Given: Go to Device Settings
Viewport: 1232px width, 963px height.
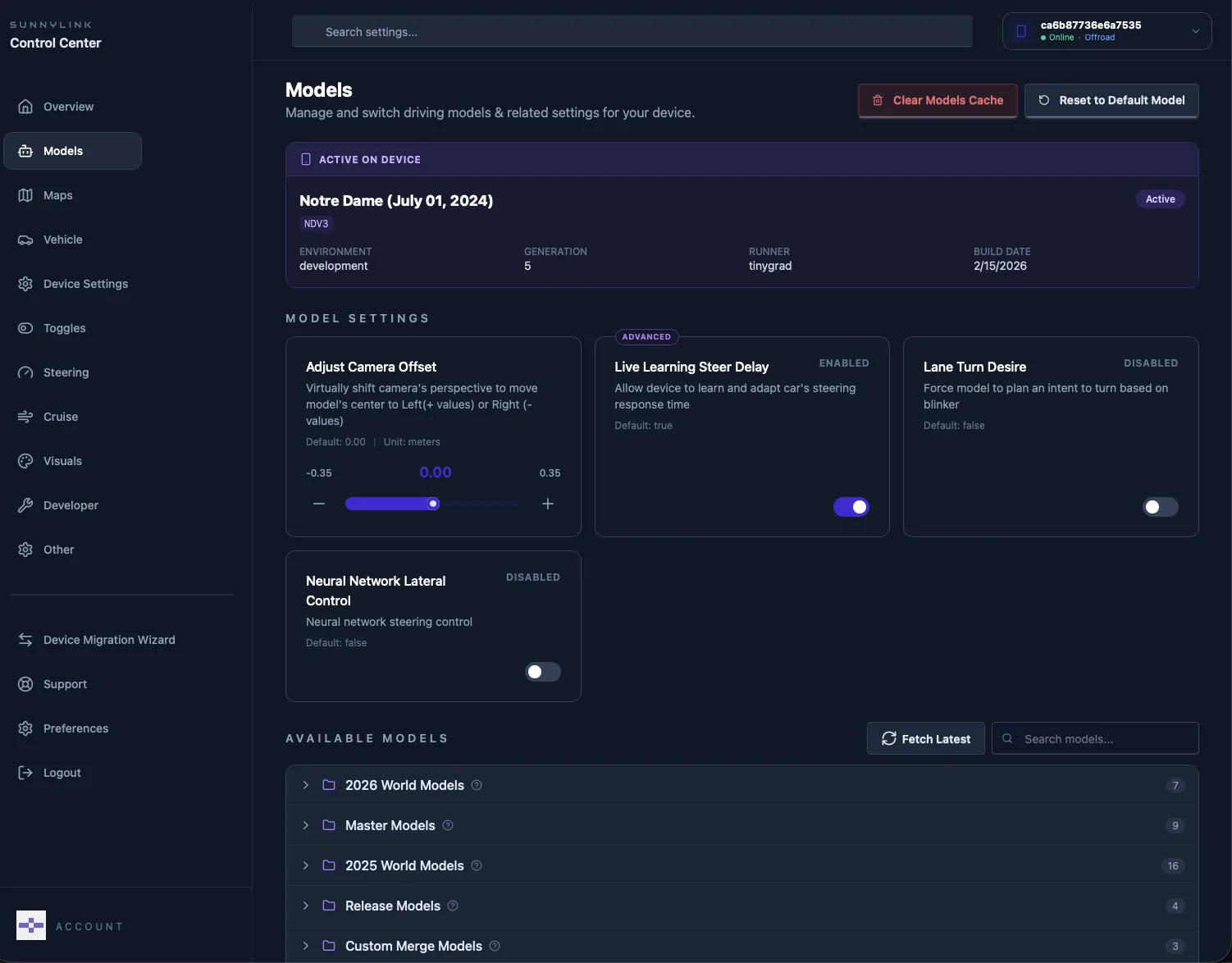Looking at the screenshot, I should pyautogui.click(x=85, y=284).
